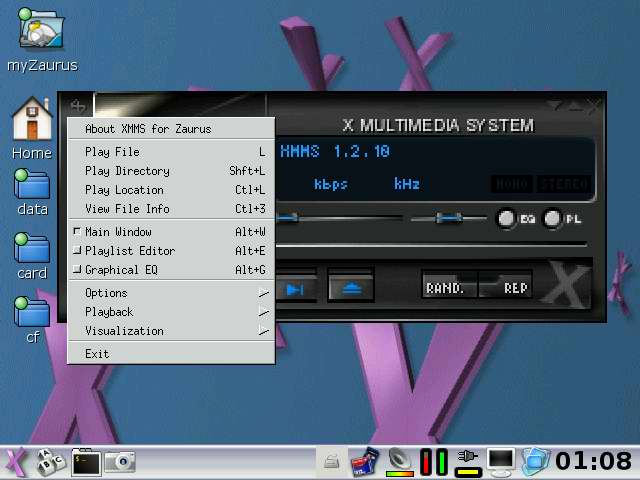The width and height of the screenshot is (640, 480).
Task: Open the Home folder icon
Action: (32, 120)
